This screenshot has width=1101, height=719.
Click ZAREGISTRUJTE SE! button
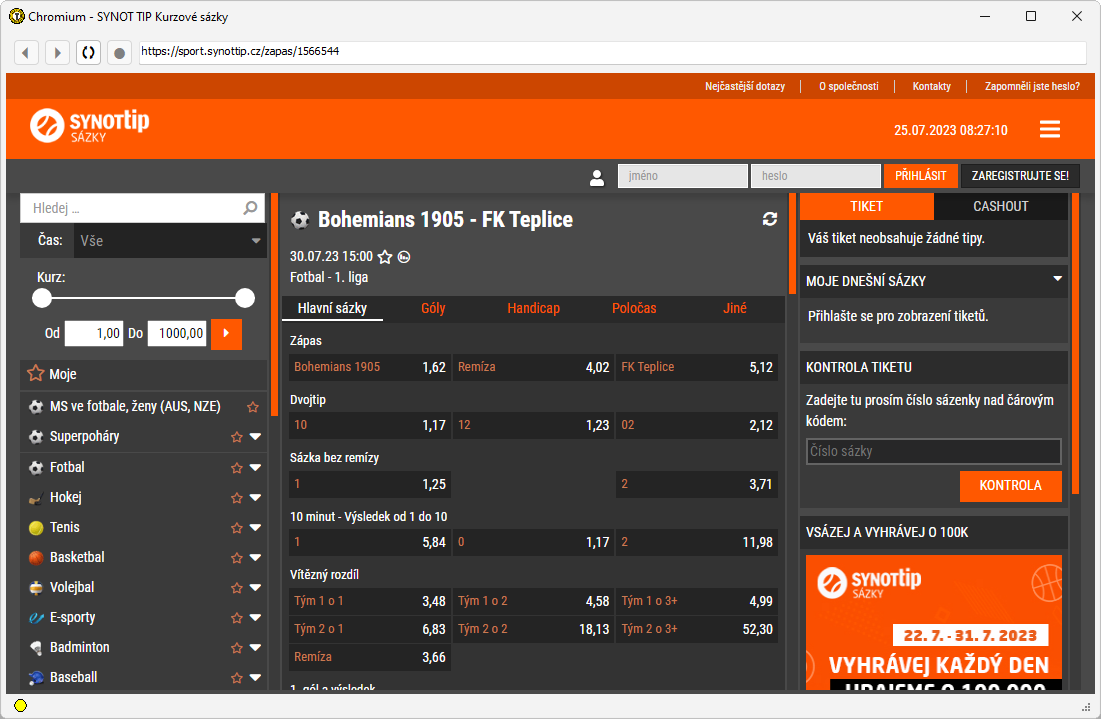pos(1020,176)
